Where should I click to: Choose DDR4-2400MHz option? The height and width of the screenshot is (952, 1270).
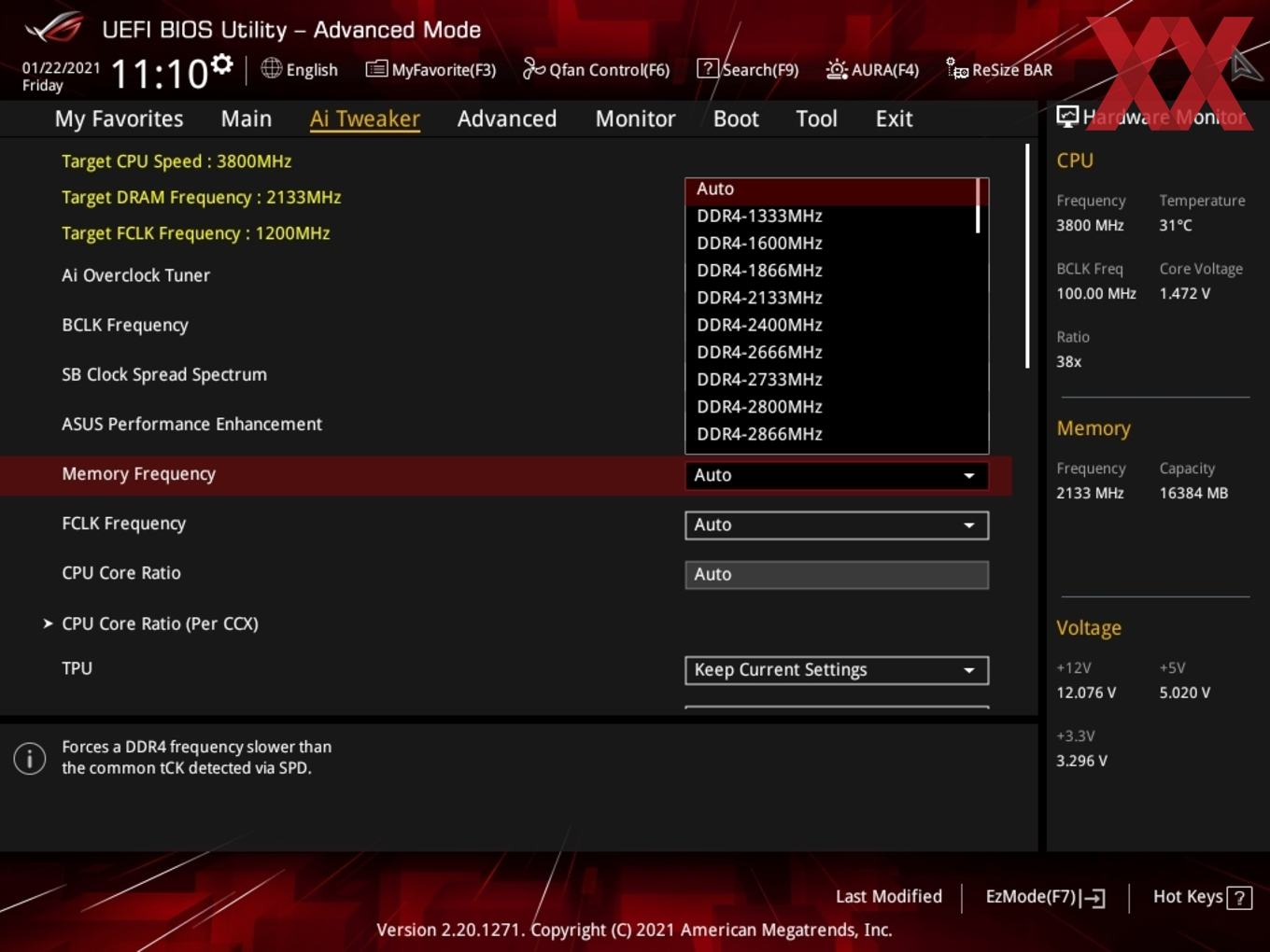pyautogui.click(x=831, y=325)
